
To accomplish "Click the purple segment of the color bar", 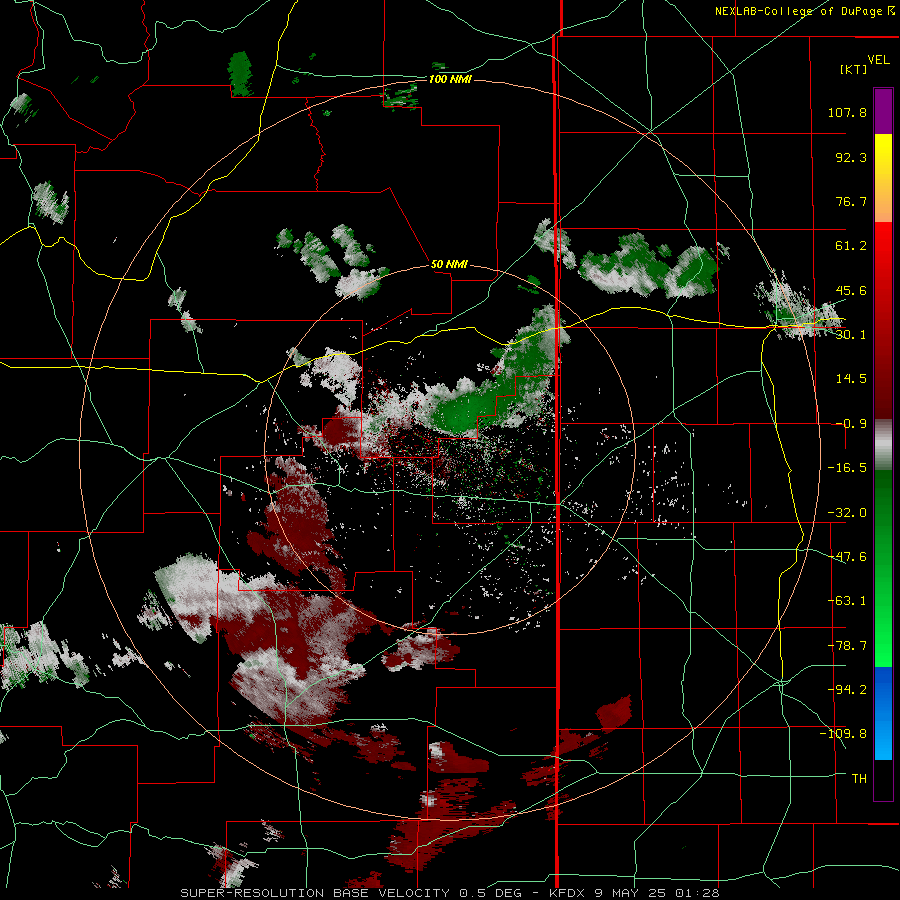I will tap(883, 111).
